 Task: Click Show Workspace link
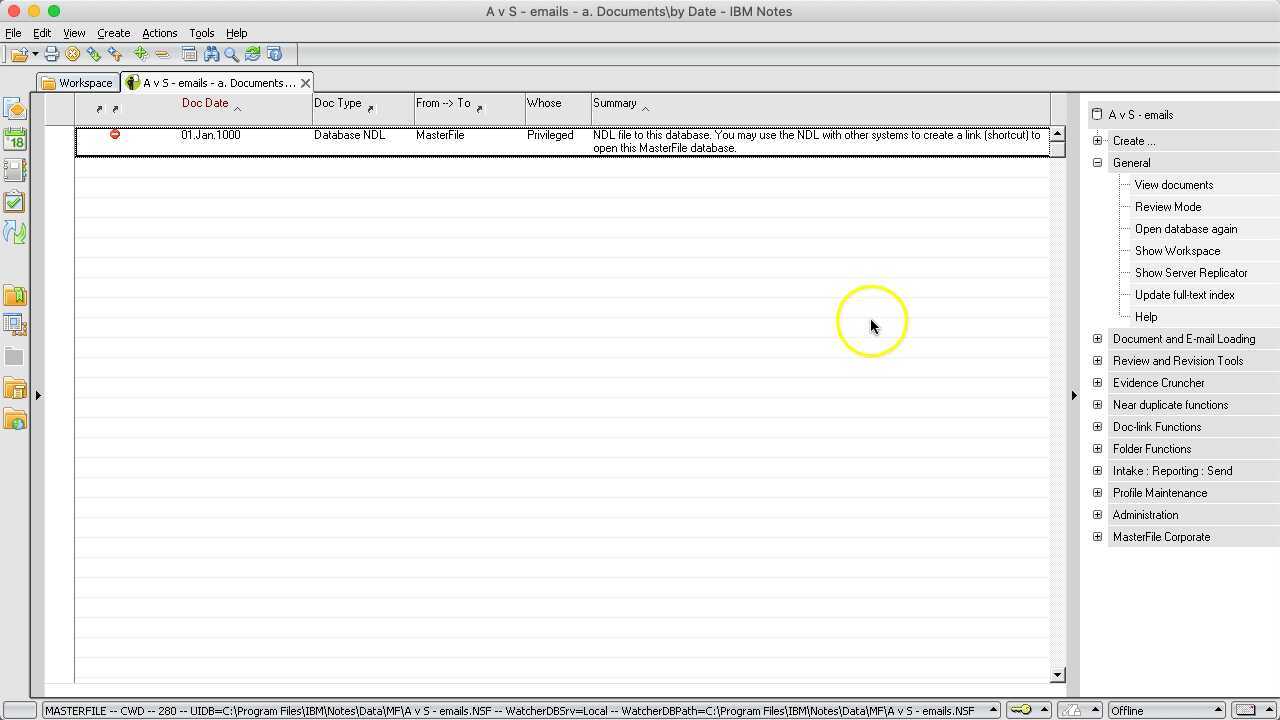tap(1178, 251)
